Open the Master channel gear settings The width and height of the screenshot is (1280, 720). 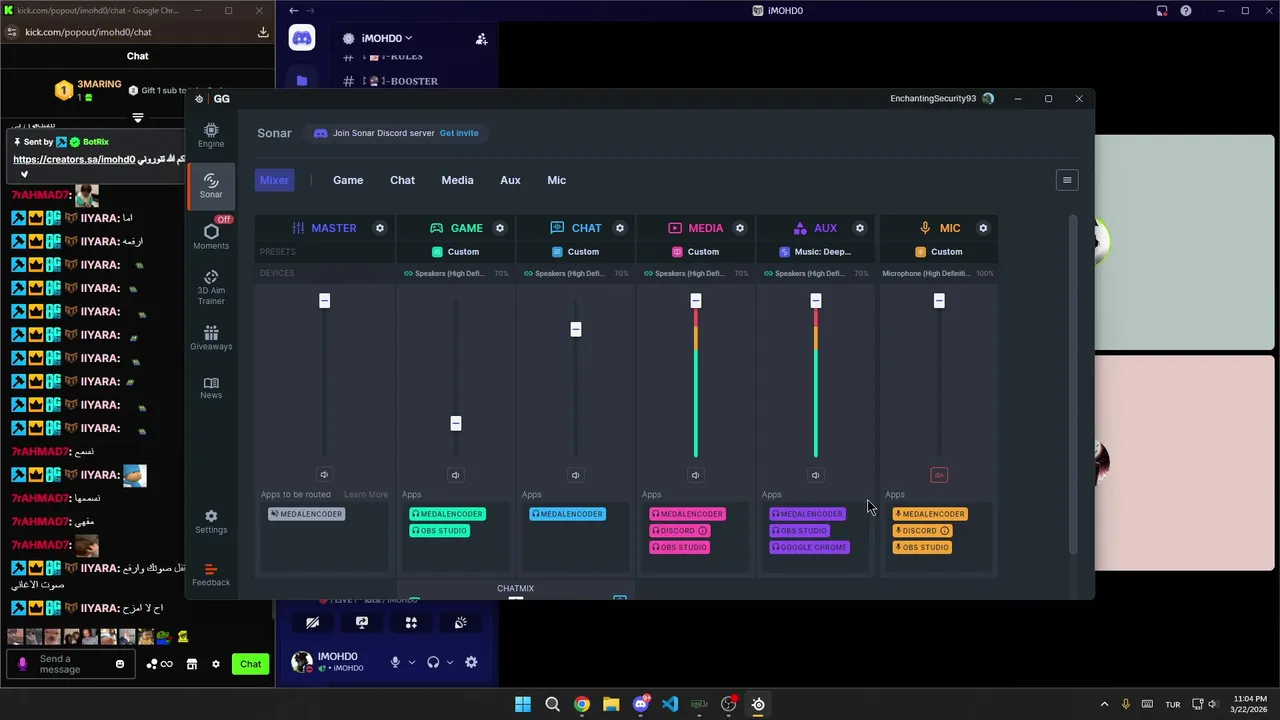380,228
